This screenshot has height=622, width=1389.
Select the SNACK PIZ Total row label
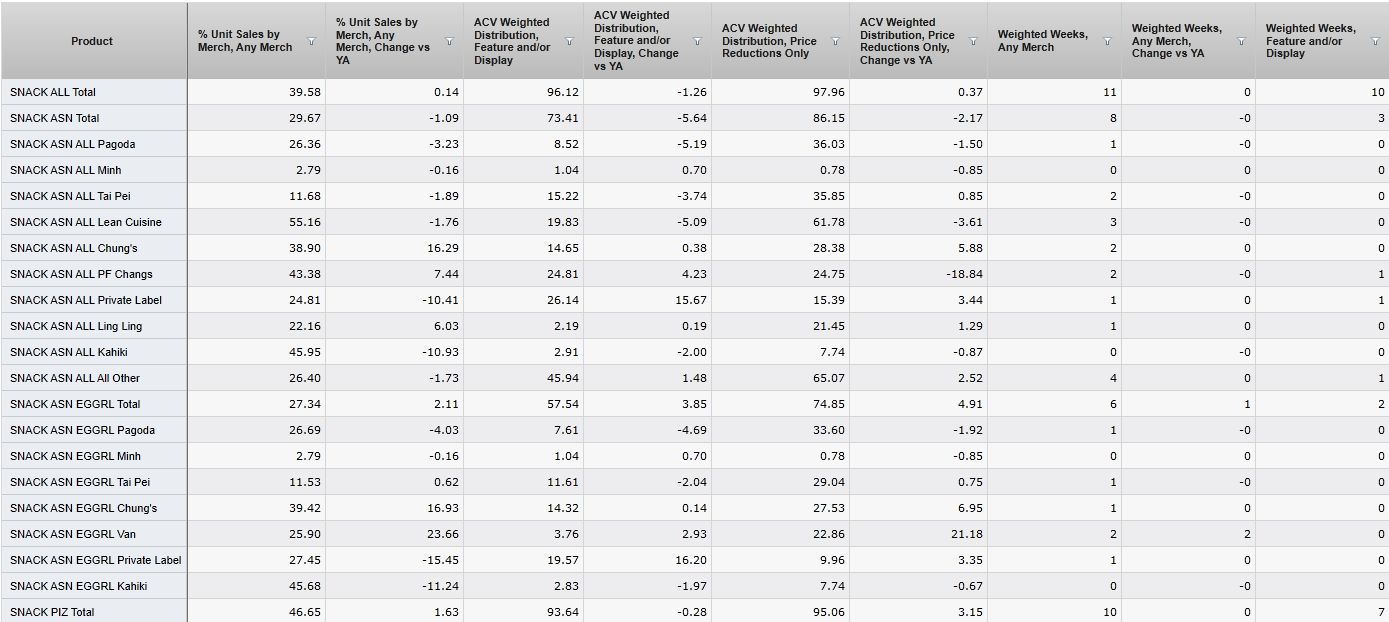(52, 612)
